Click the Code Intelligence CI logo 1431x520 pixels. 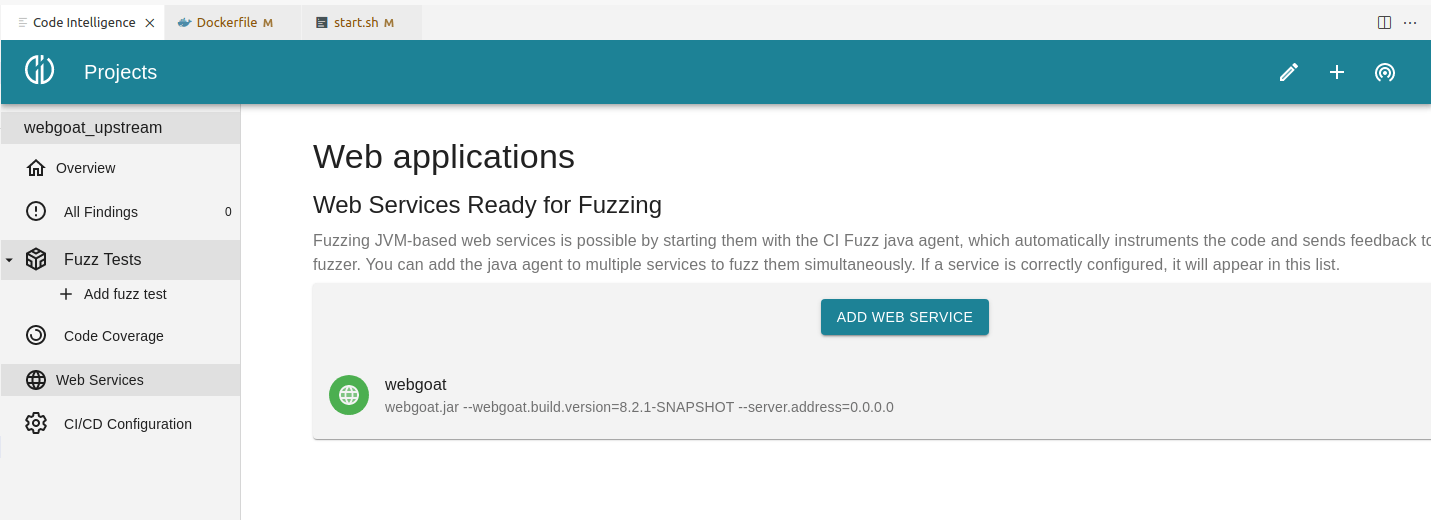40,70
